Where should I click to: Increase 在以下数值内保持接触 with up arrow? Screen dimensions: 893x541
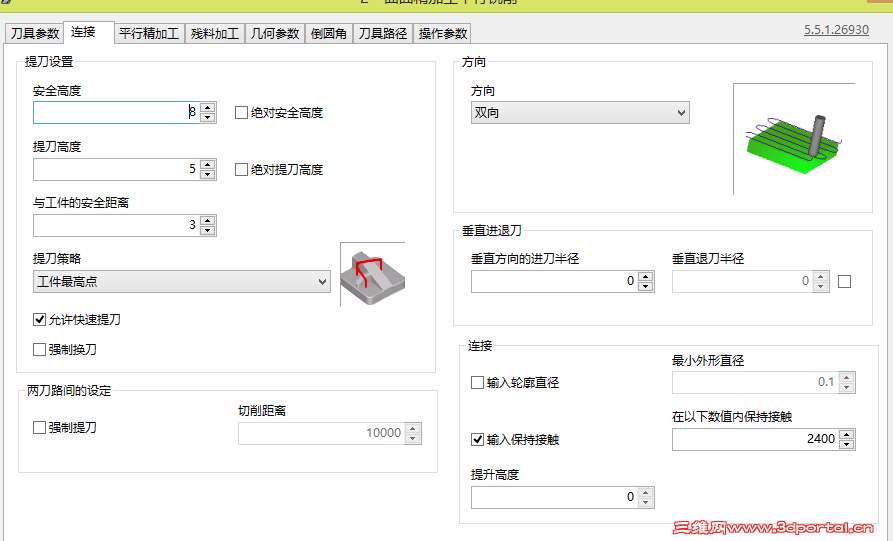point(847,434)
